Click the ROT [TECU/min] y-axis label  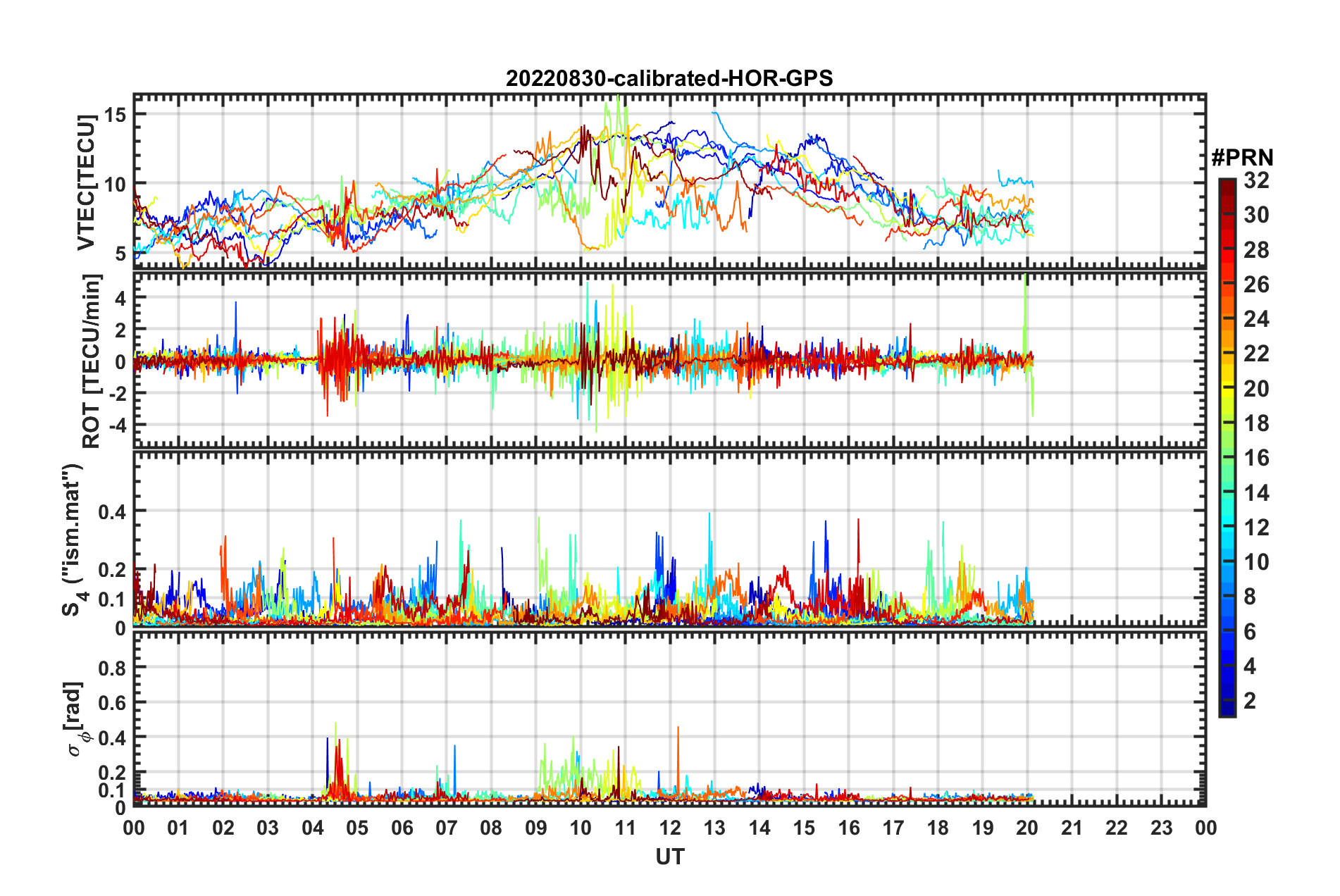coord(92,361)
